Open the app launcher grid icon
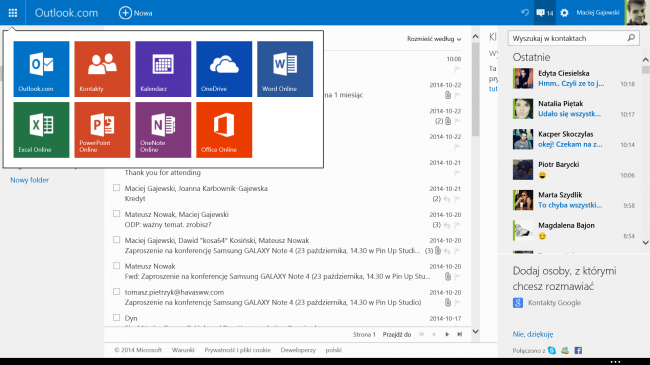The width and height of the screenshot is (650, 365). tap(13, 13)
